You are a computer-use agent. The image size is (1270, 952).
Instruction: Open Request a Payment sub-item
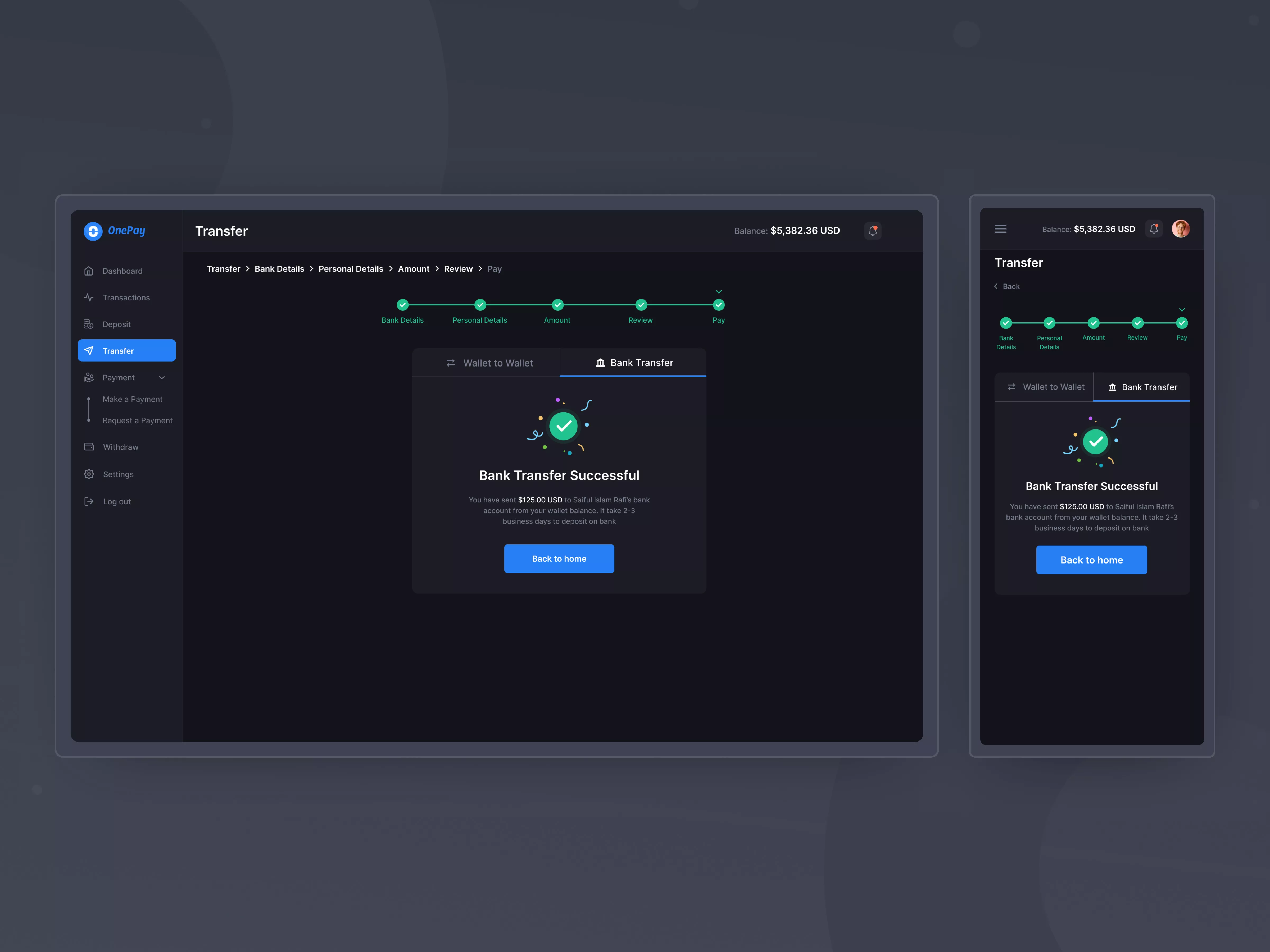(x=137, y=421)
